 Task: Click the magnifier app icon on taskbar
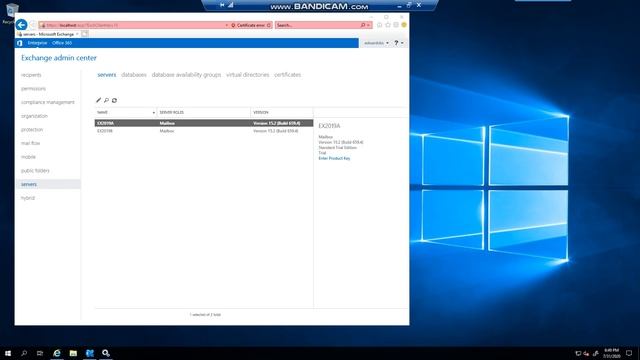(x=106, y=353)
